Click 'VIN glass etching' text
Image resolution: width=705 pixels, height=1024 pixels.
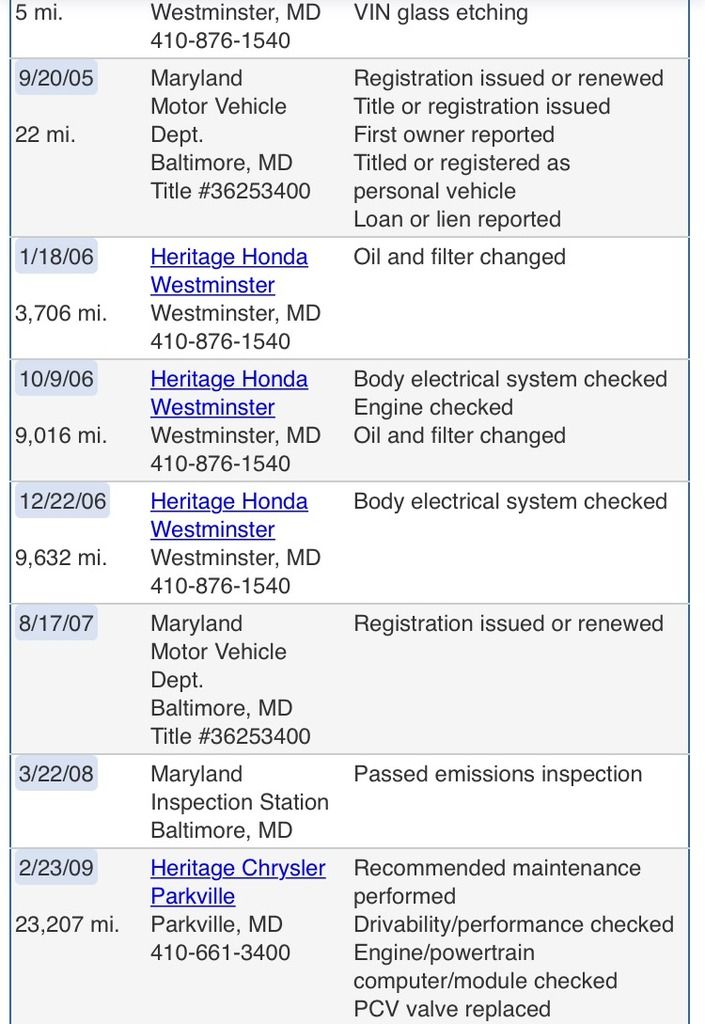(441, 13)
